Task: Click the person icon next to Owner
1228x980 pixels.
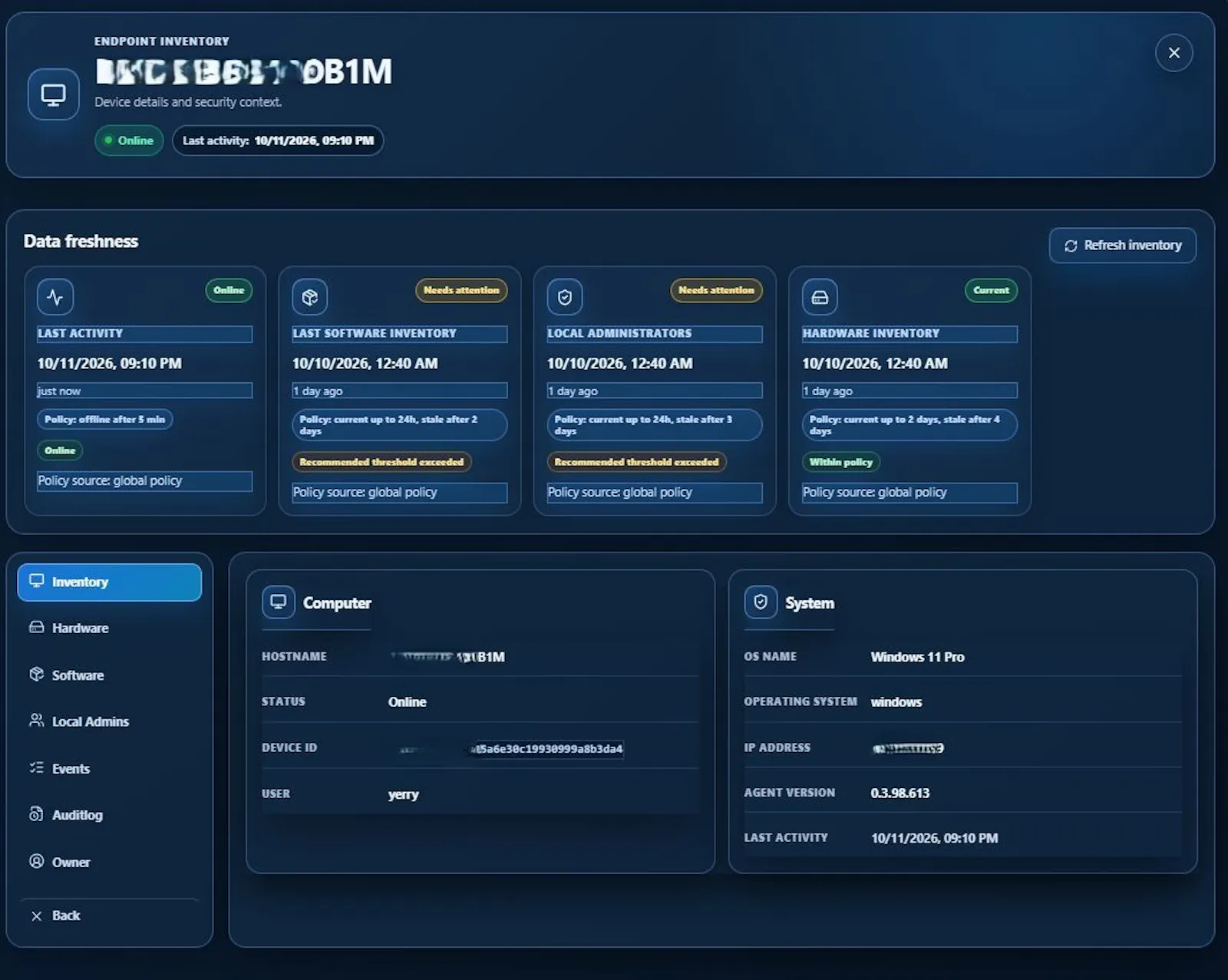Action: point(36,861)
